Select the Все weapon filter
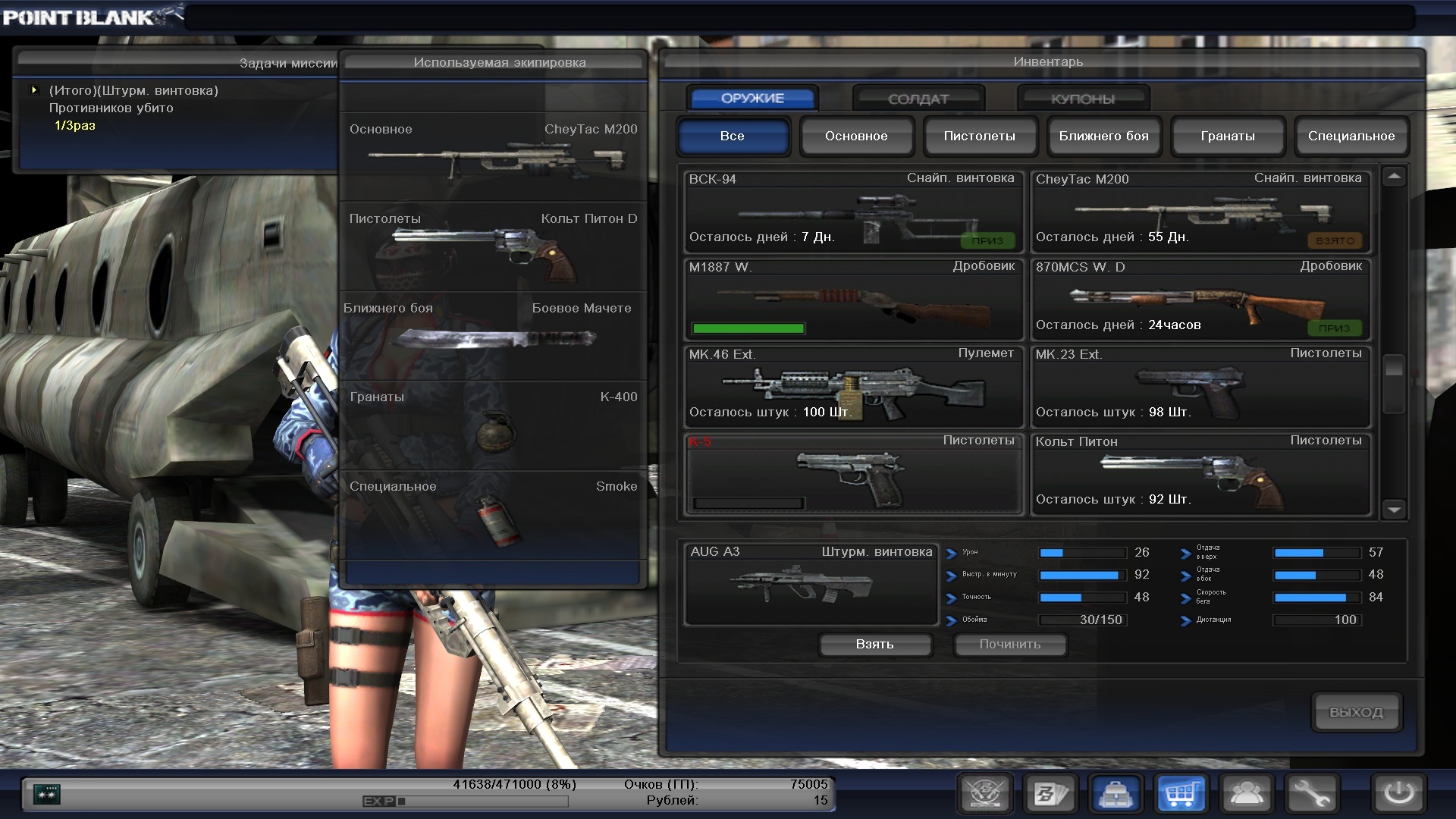Screen dimensions: 1456x819 click(733, 136)
